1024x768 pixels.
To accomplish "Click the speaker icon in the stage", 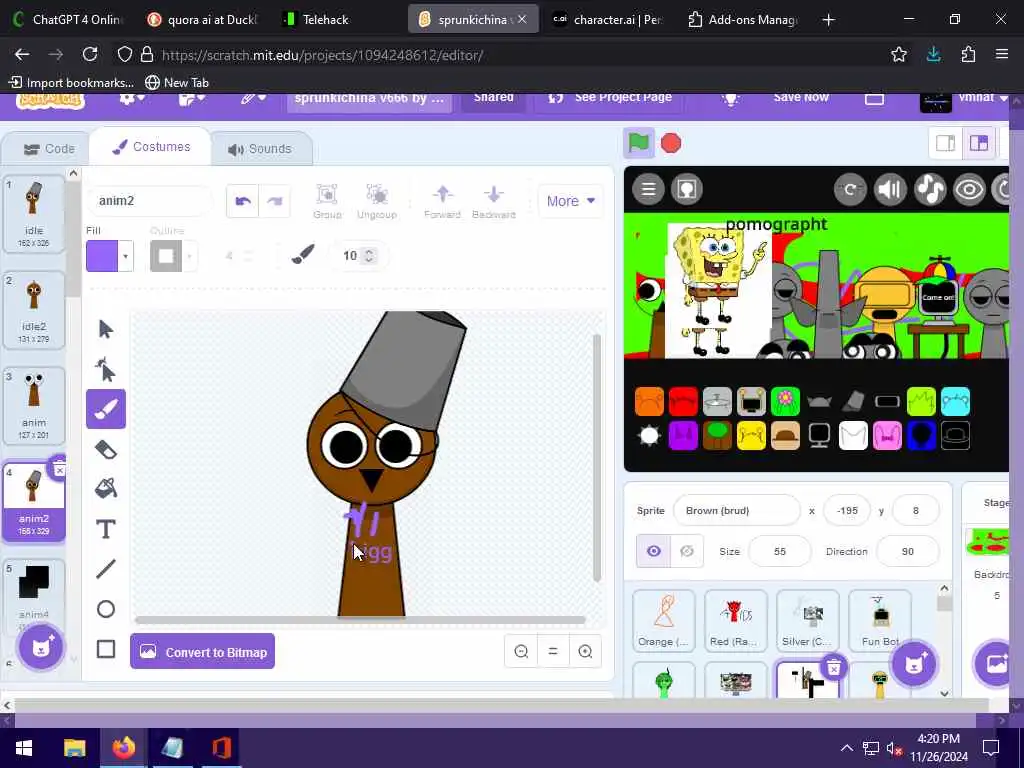I will (x=889, y=189).
